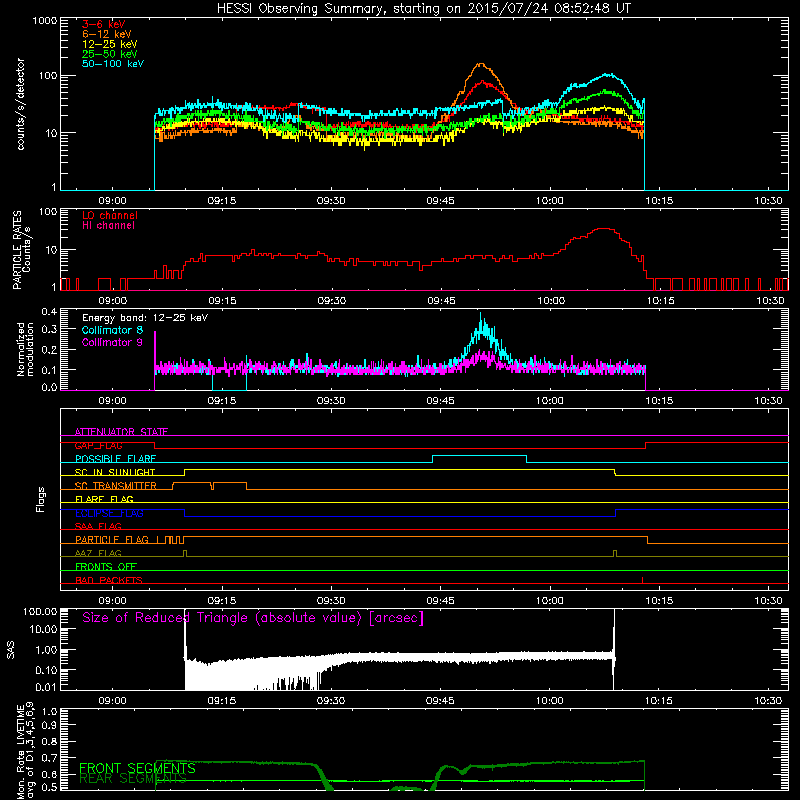Click the 100.00 label on SAS axis
Screen dimensions: 800x800
point(40,612)
